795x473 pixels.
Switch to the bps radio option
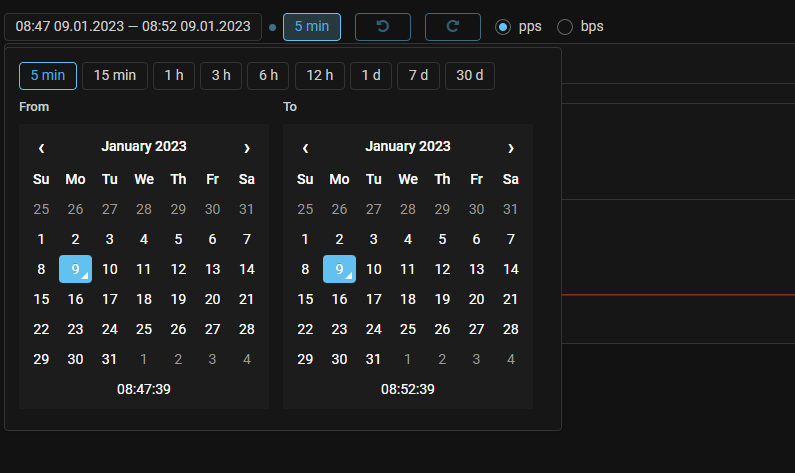pyautogui.click(x=565, y=27)
